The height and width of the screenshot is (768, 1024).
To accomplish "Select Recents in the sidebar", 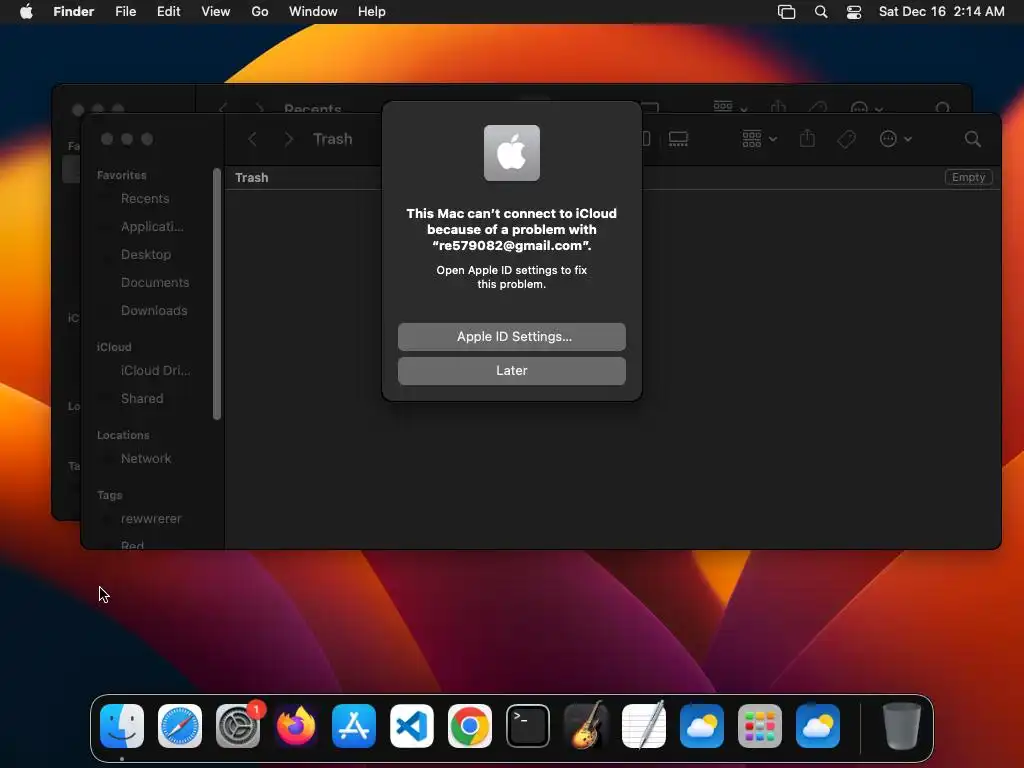I will [x=145, y=199].
